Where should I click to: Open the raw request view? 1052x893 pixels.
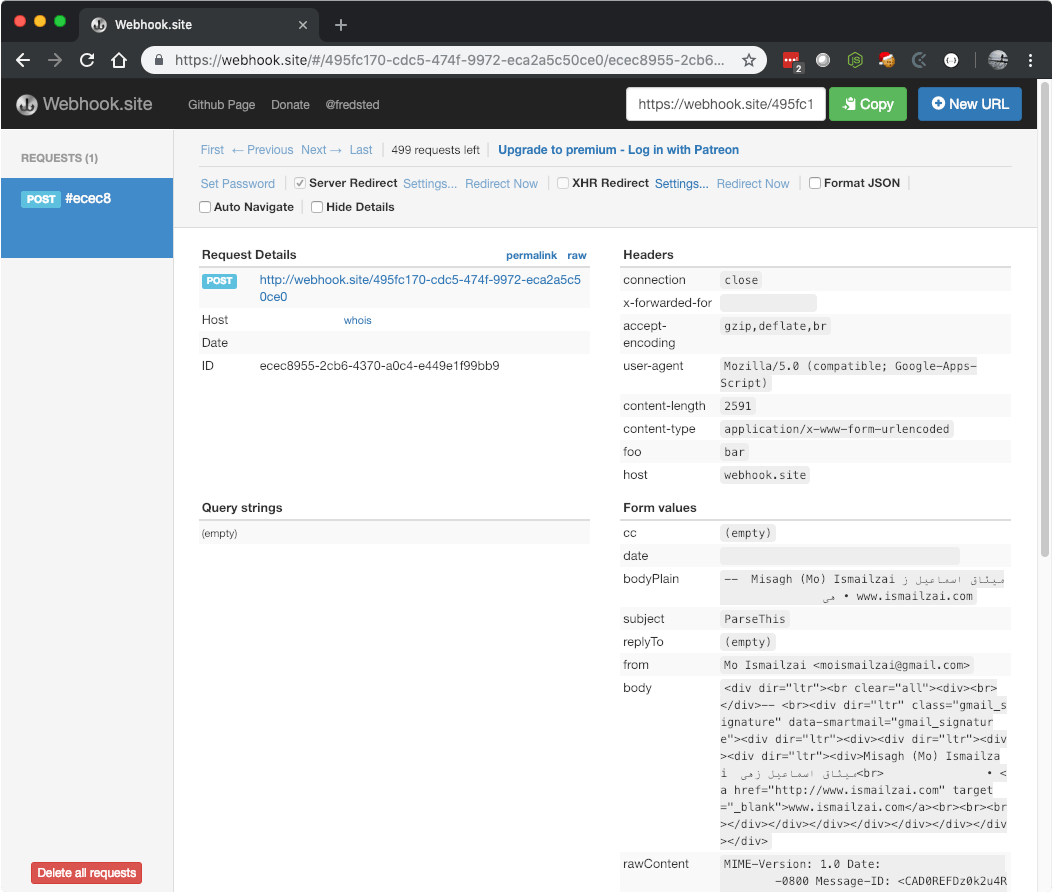pyautogui.click(x=576, y=256)
